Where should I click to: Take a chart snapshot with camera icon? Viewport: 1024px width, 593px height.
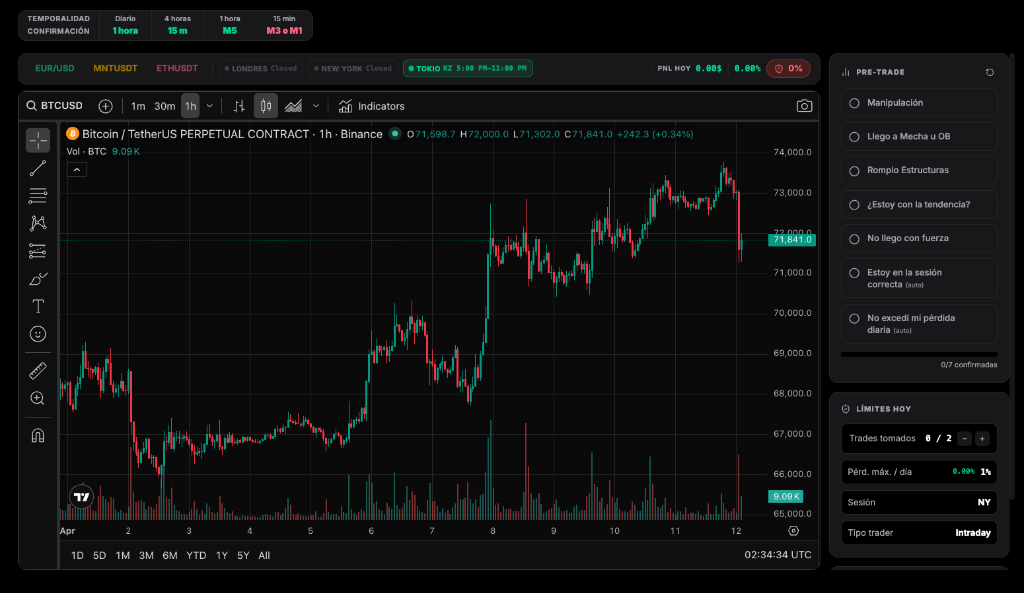(805, 105)
